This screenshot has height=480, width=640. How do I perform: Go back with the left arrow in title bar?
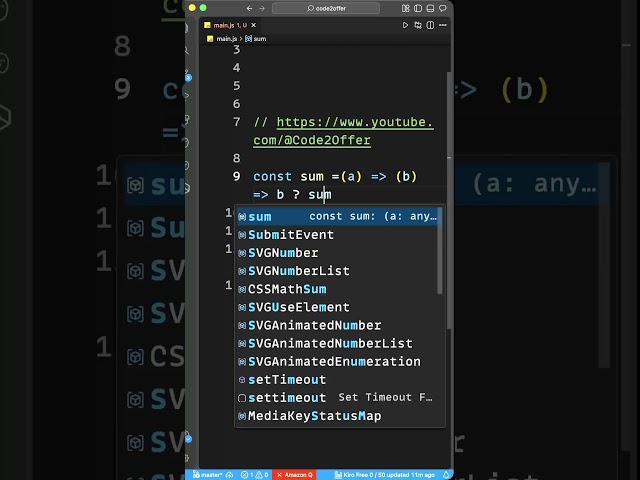249,8
